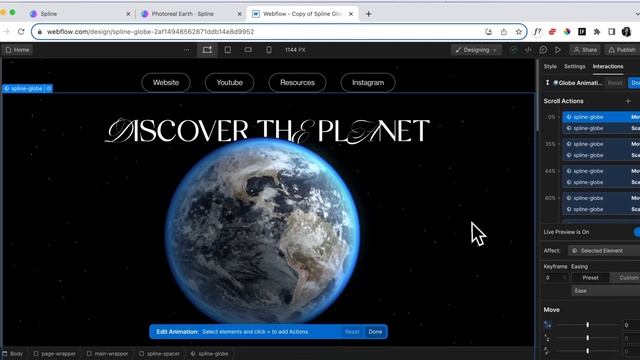Click the Move X value input field

pos(631,325)
